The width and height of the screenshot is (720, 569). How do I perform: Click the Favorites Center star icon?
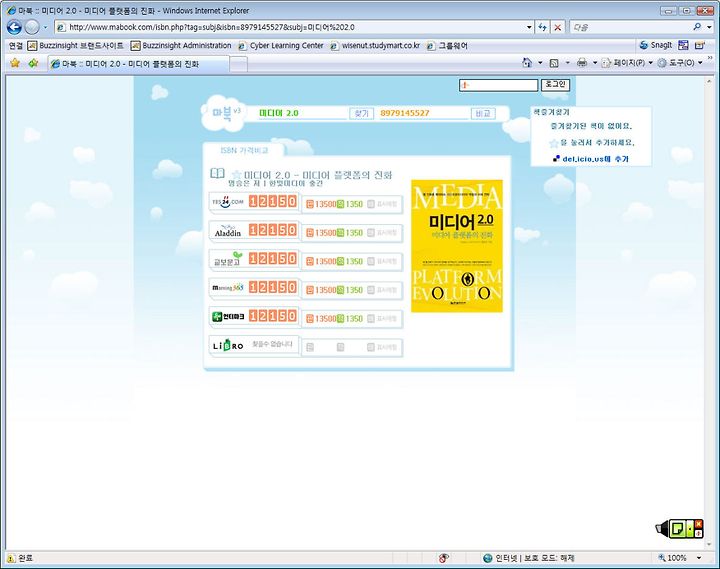(x=15, y=63)
